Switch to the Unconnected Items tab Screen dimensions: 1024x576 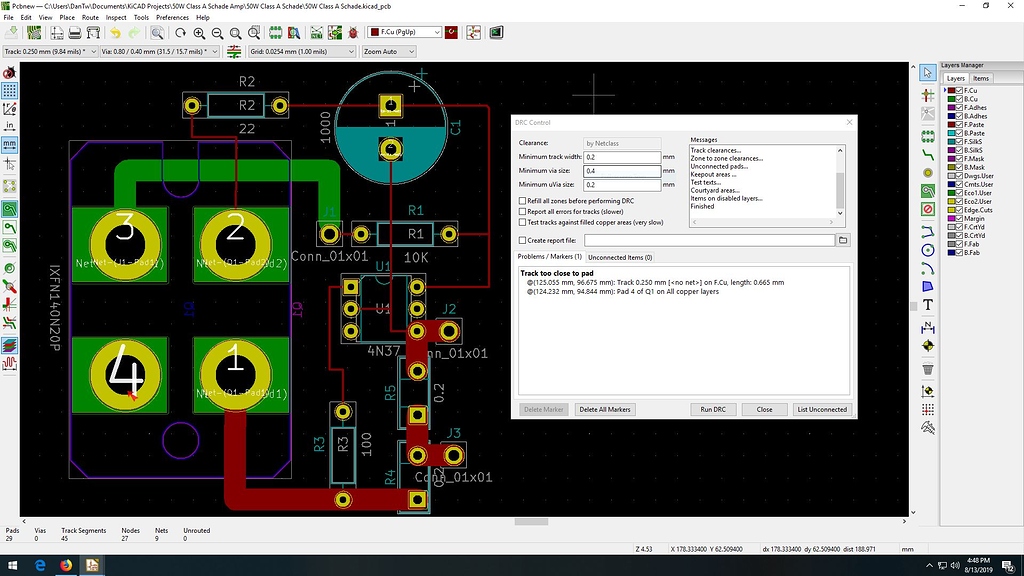pyautogui.click(x=619, y=257)
